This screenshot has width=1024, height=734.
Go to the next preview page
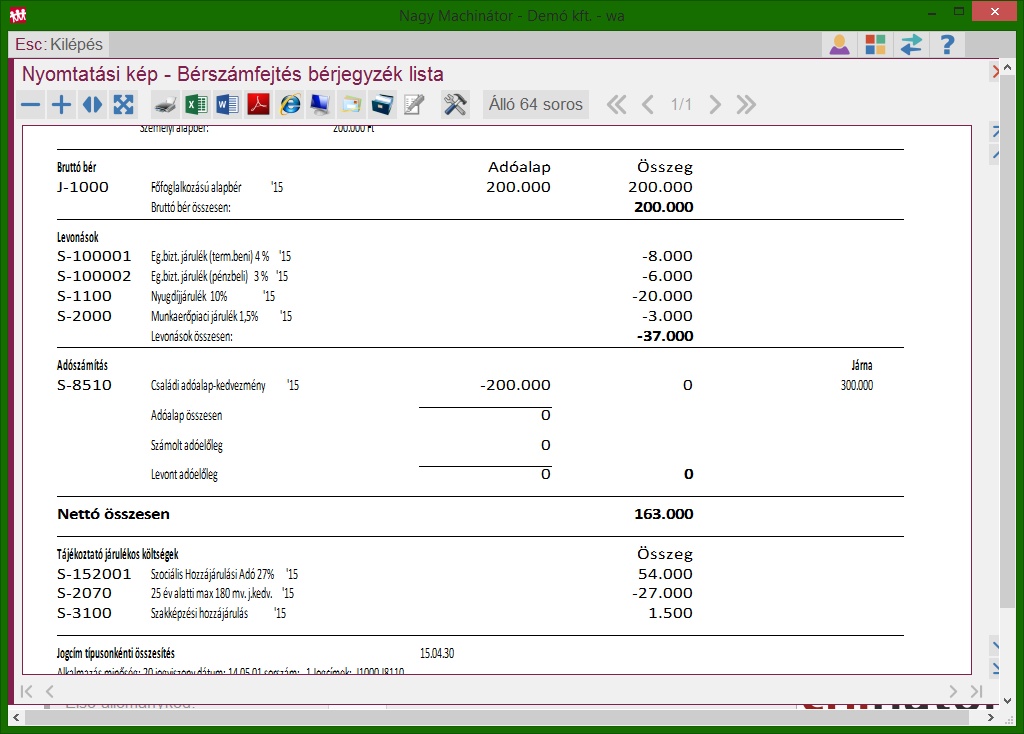(x=714, y=105)
